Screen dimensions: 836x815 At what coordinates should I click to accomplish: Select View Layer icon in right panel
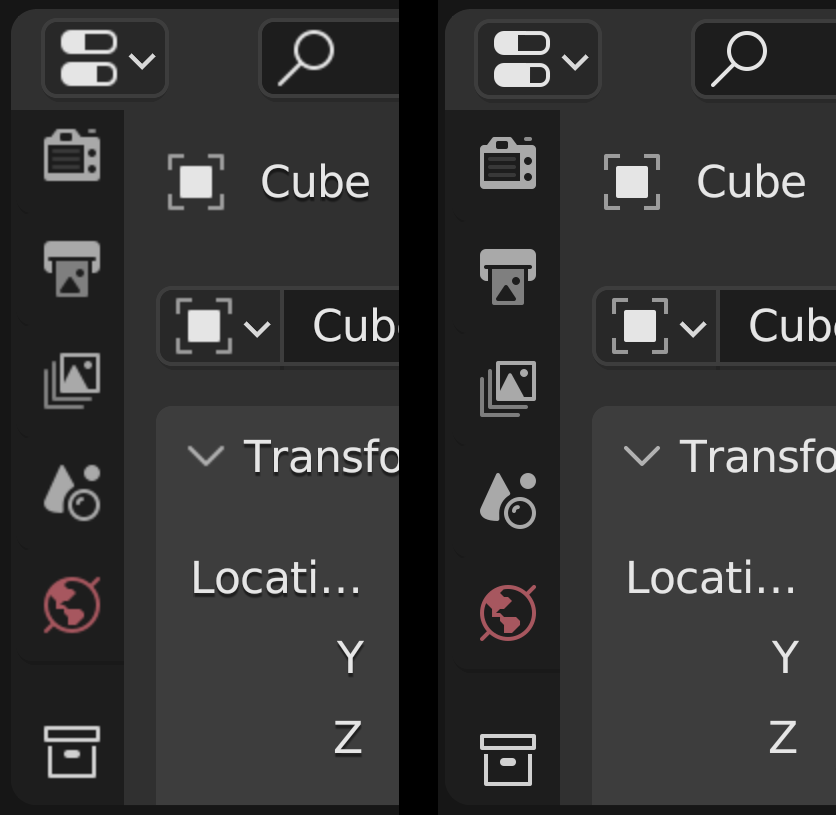tap(508, 388)
